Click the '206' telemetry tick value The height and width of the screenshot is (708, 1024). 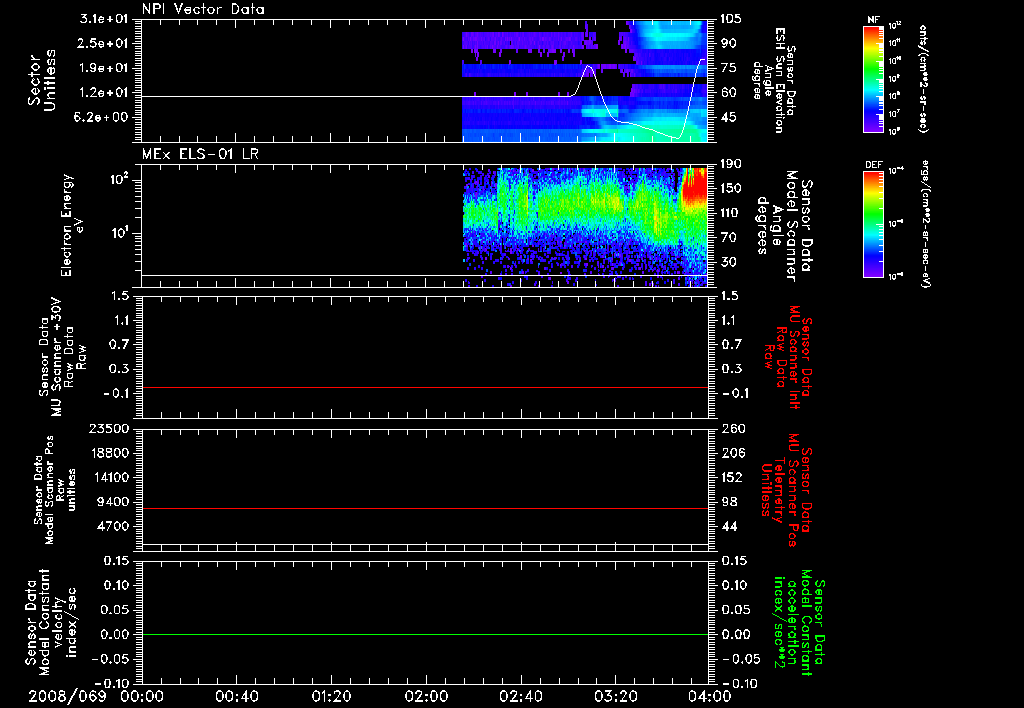pyautogui.click(x=732, y=453)
